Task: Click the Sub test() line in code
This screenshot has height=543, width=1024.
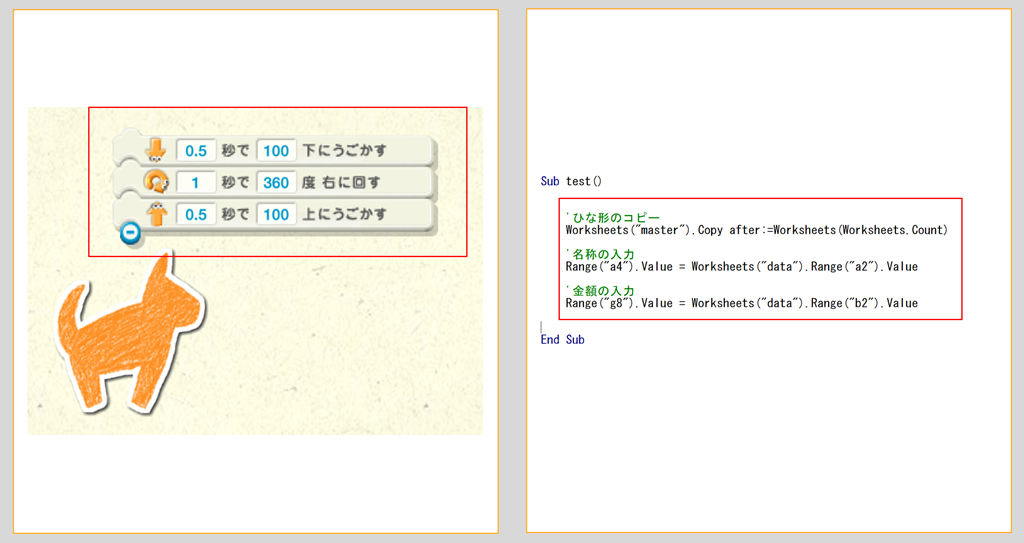Action: click(571, 181)
